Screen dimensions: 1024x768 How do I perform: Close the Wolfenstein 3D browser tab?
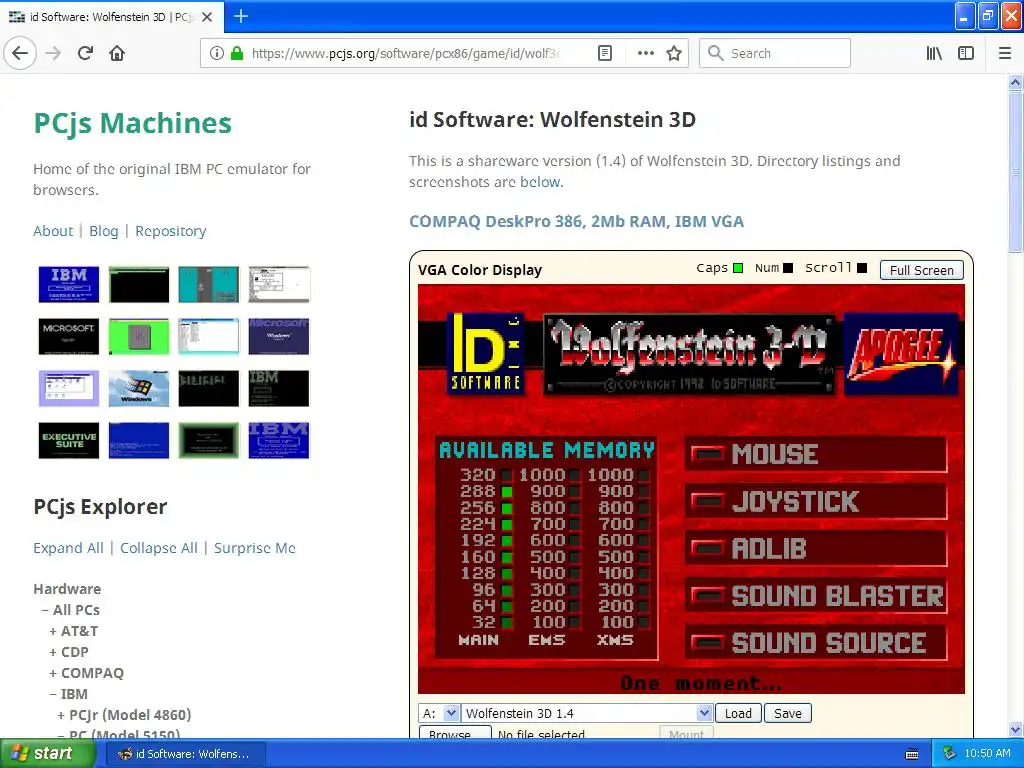pos(207,17)
